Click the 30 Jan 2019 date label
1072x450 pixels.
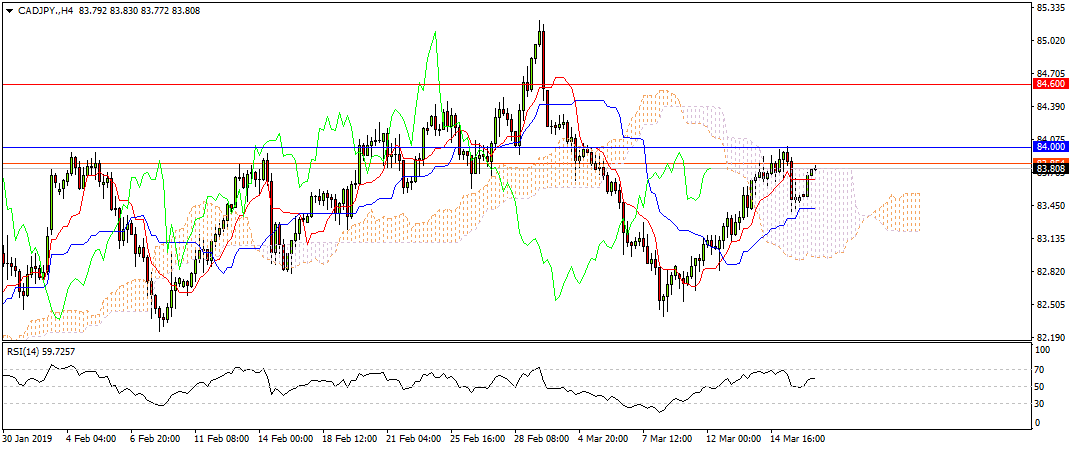point(28,438)
